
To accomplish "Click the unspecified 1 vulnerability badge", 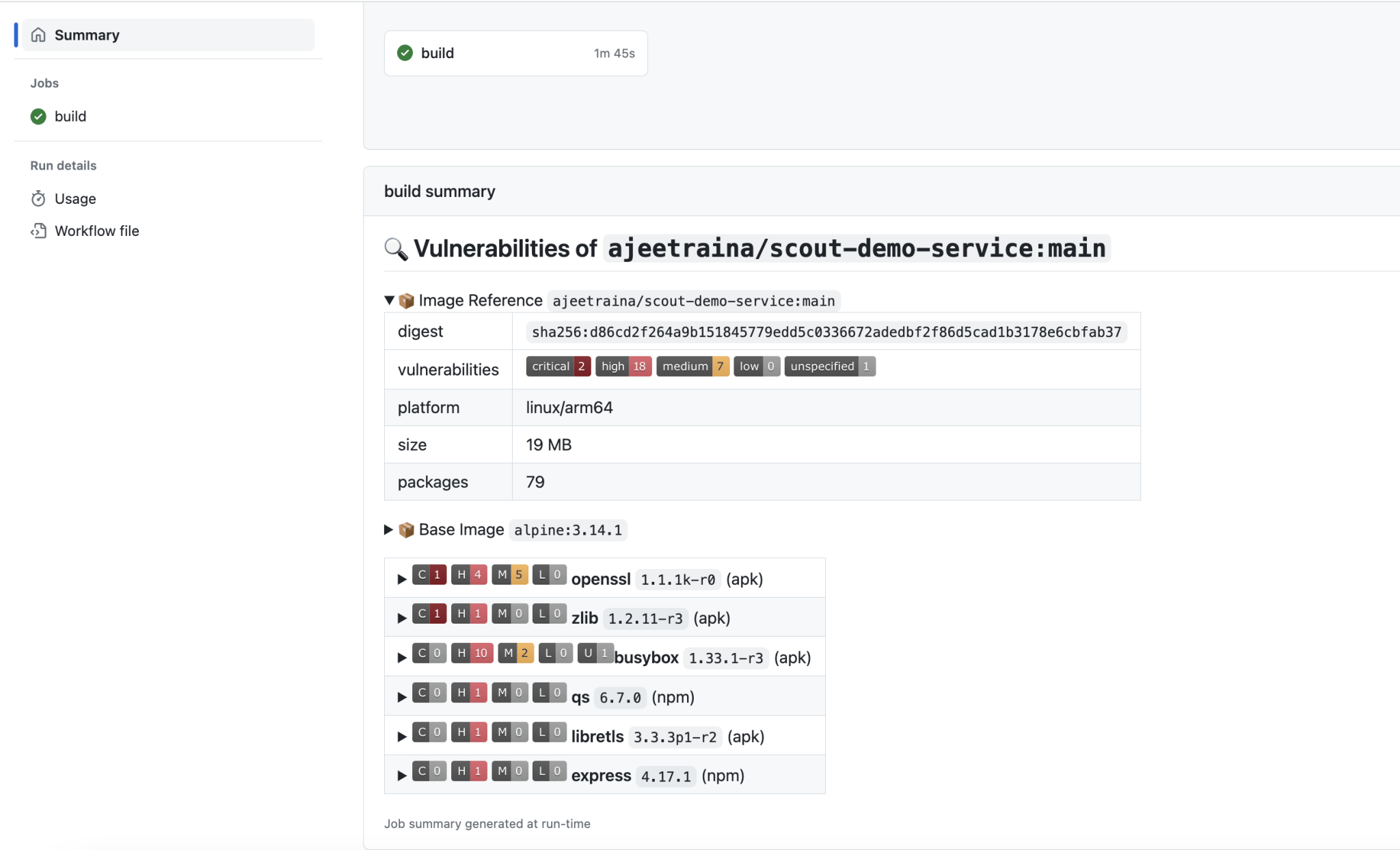I will click(x=830, y=366).
